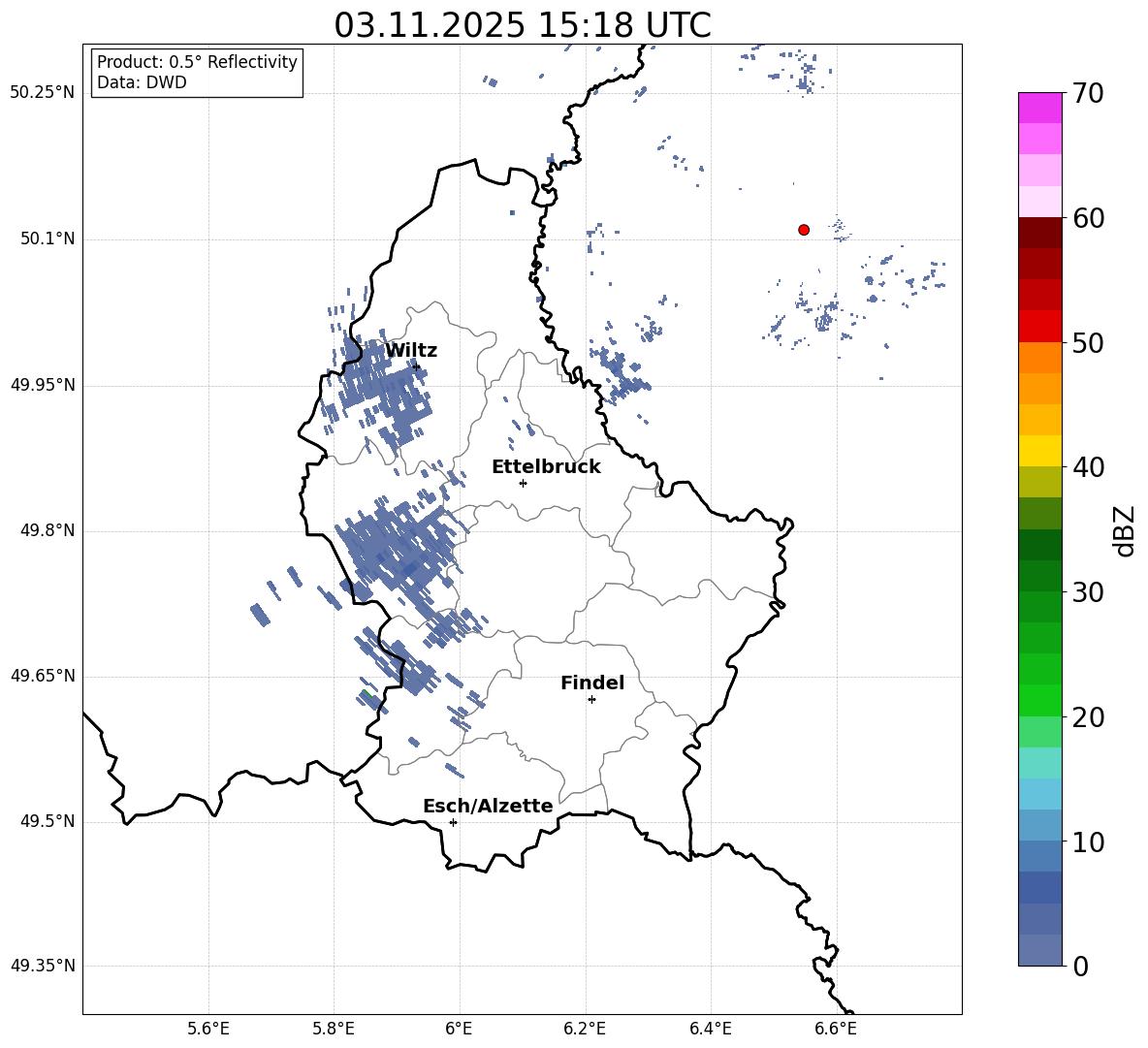Click the 50.25°N latitude label
Image resolution: width=1148 pixels, height=1048 pixels.
tap(43, 93)
